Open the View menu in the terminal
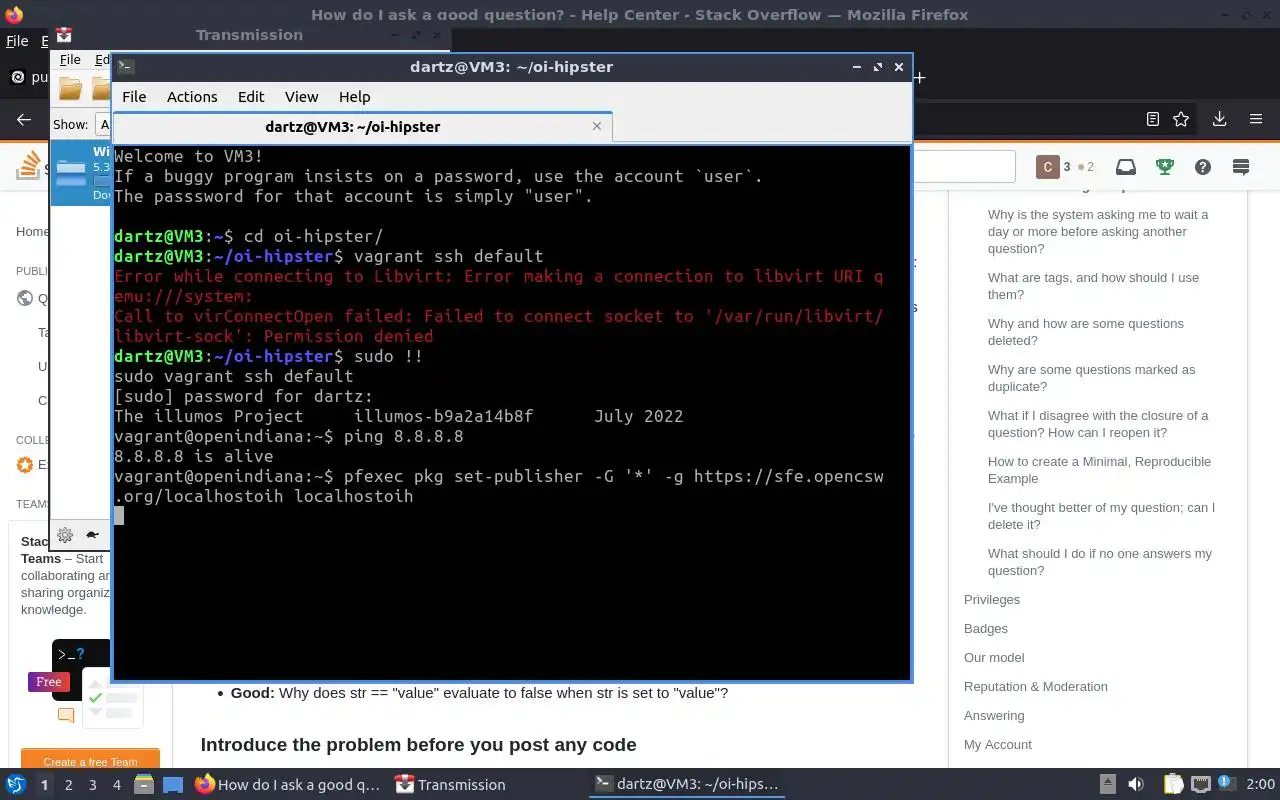 [x=301, y=97]
